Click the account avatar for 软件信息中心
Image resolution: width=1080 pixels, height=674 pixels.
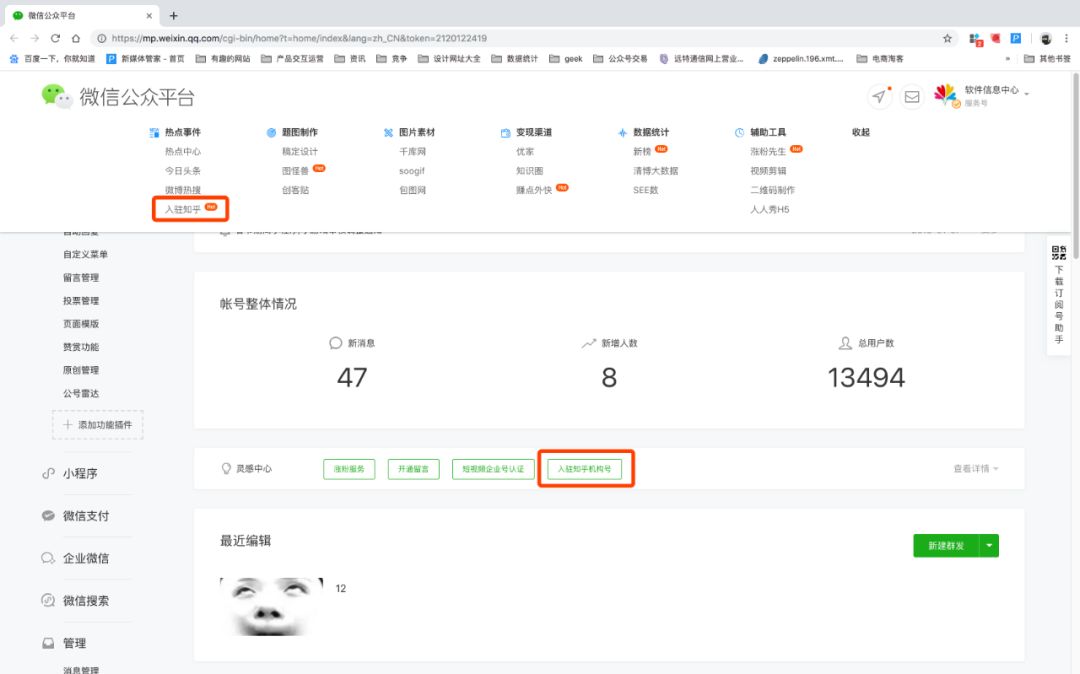pos(945,96)
